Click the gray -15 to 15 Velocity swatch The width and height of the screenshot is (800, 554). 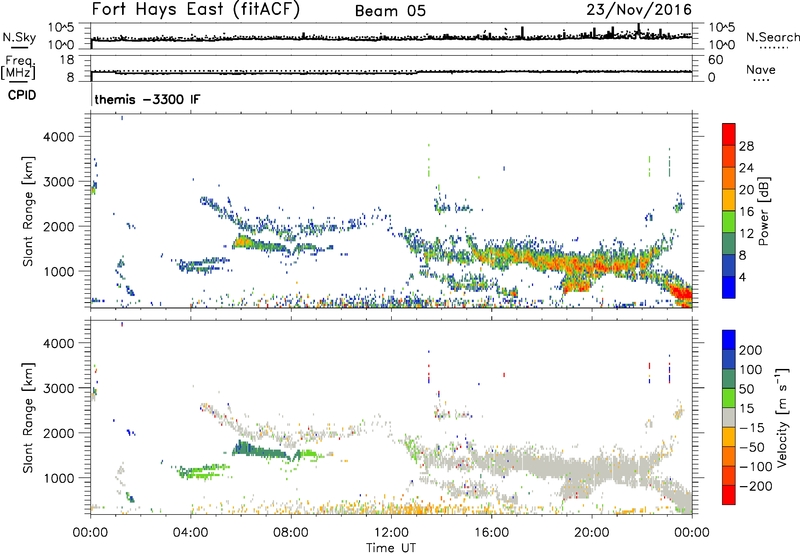729,417
